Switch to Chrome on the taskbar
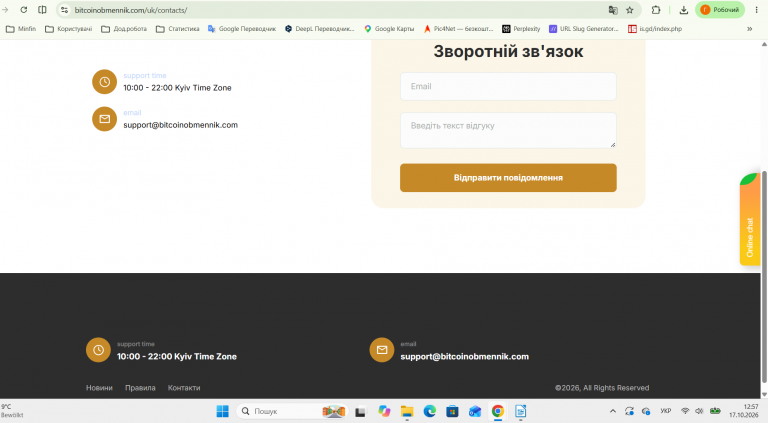The width and height of the screenshot is (768, 423). tap(498, 411)
